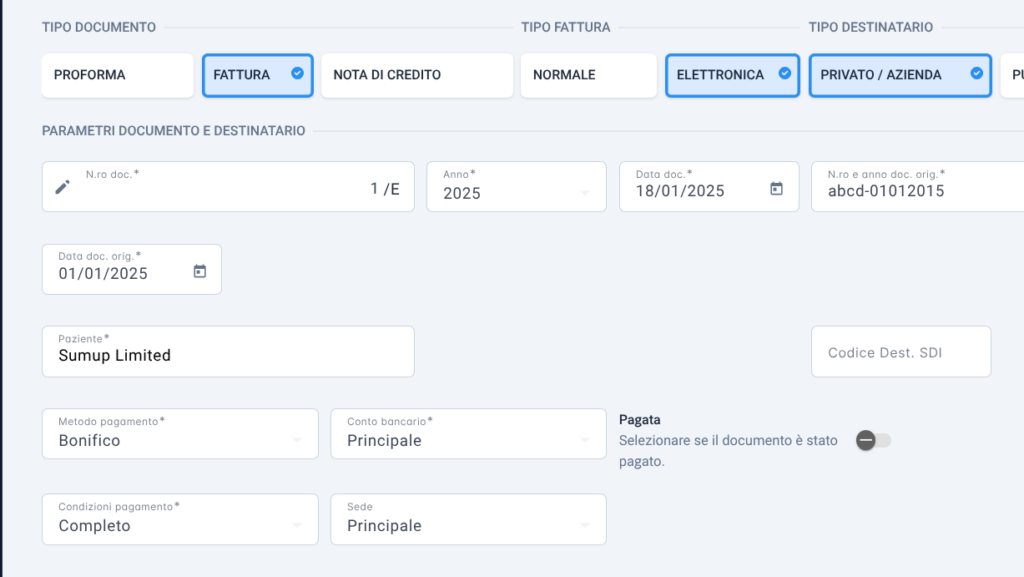Expand the Anno 2025 dropdown
This screenshot has width=1024, height=577.
point(517,187)
